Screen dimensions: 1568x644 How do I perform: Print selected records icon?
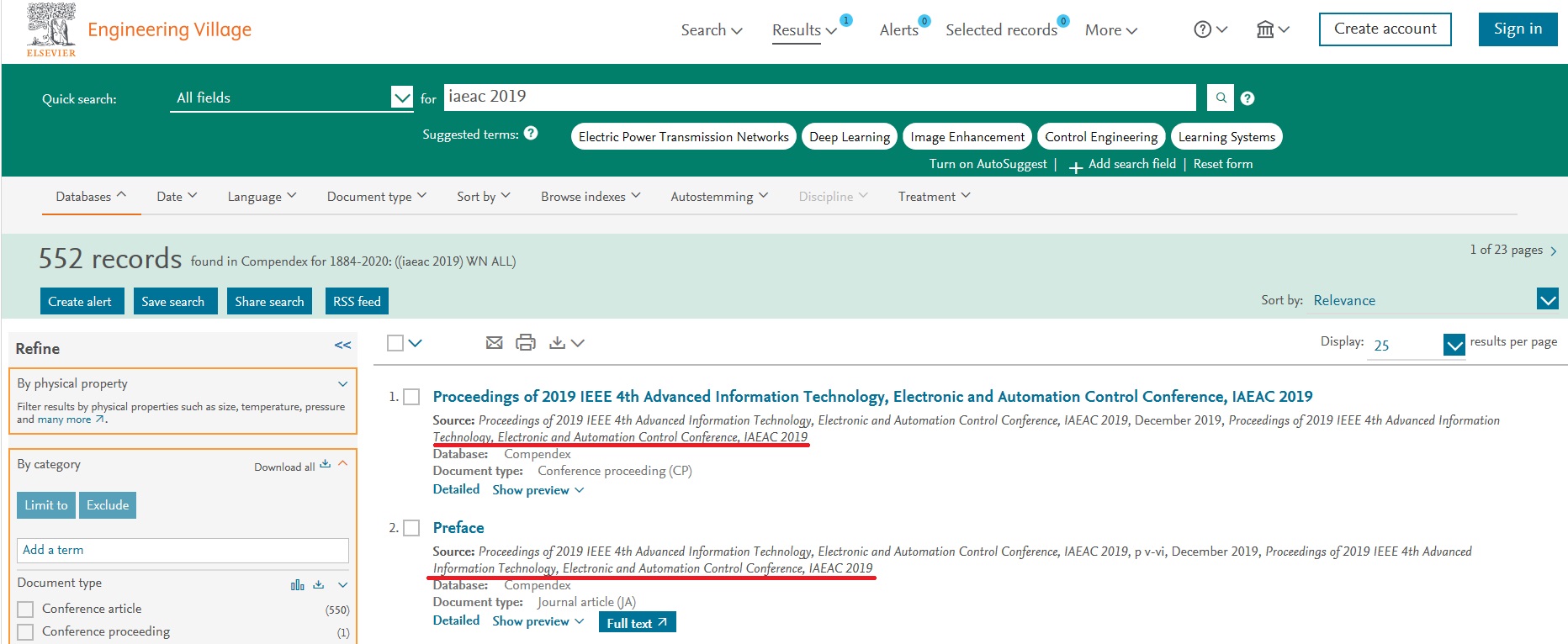(526, 342)
